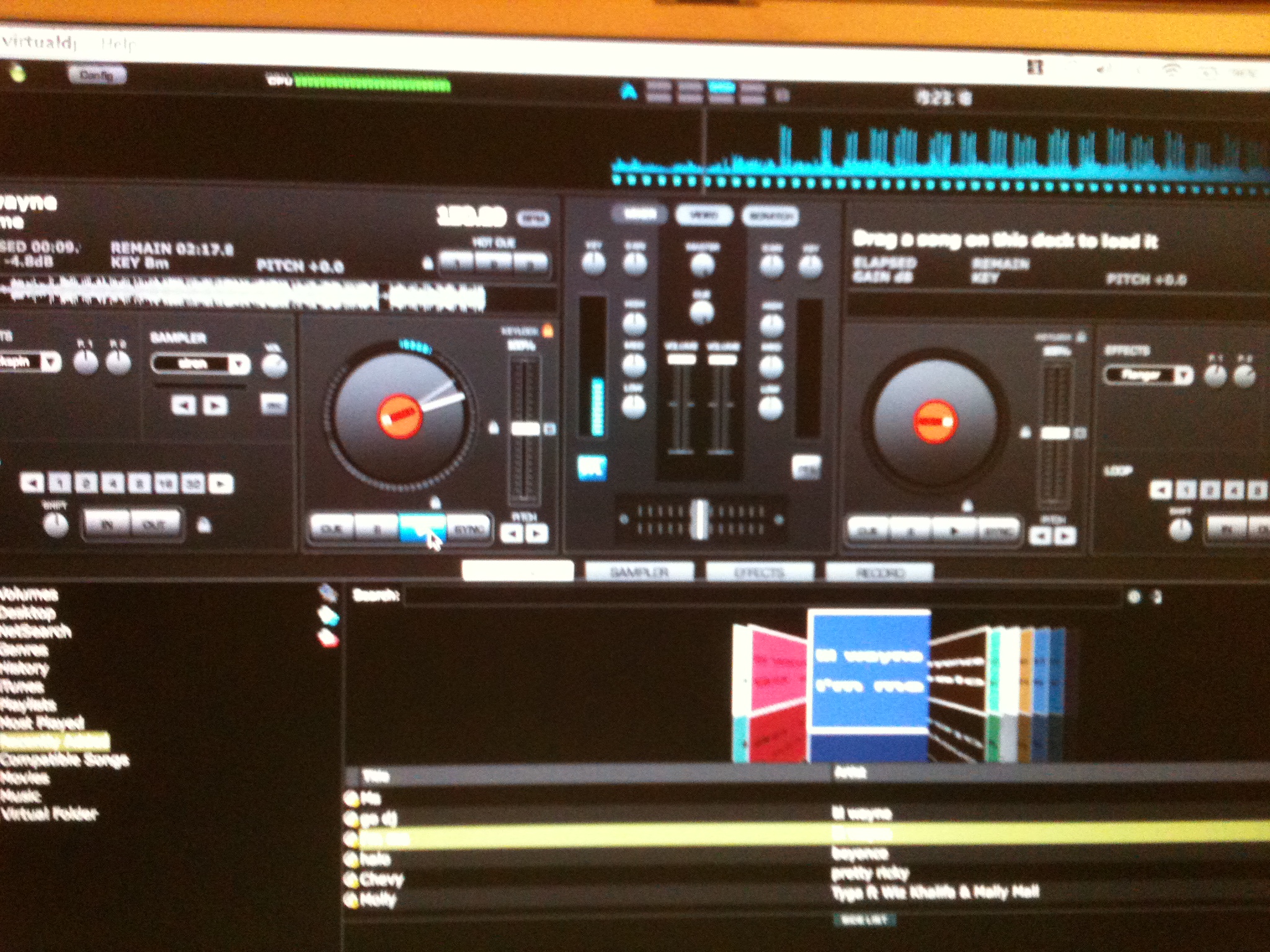Click the sampler previous arrow icon
Viewport: 1270px width, 952px height.
(184, 406)
